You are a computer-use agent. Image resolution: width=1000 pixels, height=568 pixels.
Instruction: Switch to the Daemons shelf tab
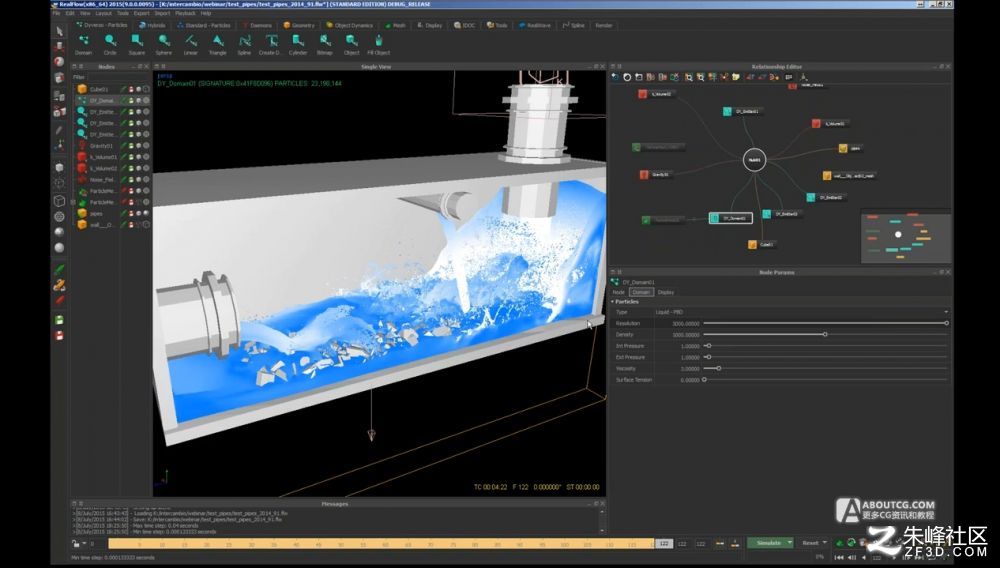pyautogui.click(x=258, y=25)
